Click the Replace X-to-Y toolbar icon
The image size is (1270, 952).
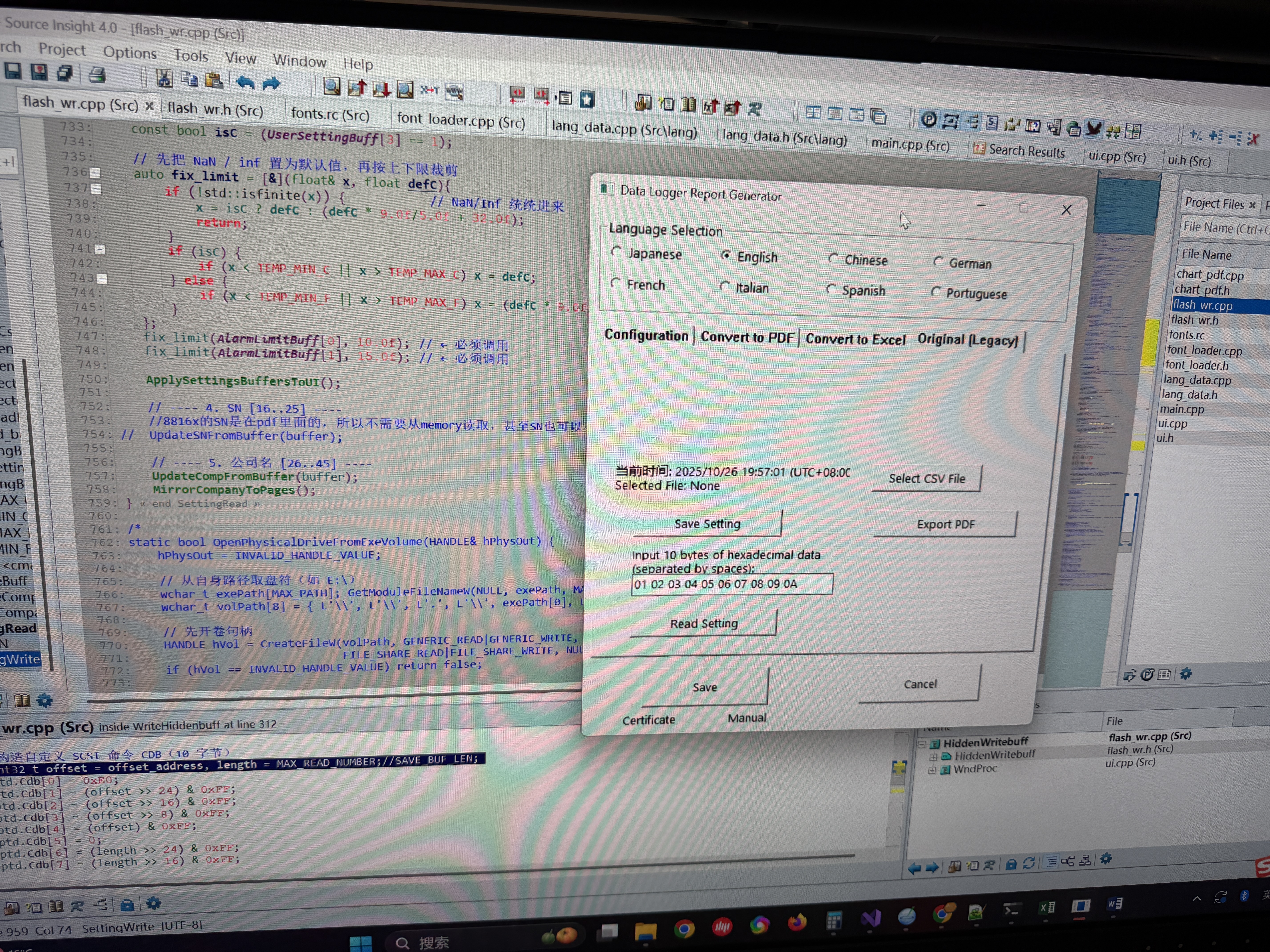pyautogui.click(x=430, y=90)
